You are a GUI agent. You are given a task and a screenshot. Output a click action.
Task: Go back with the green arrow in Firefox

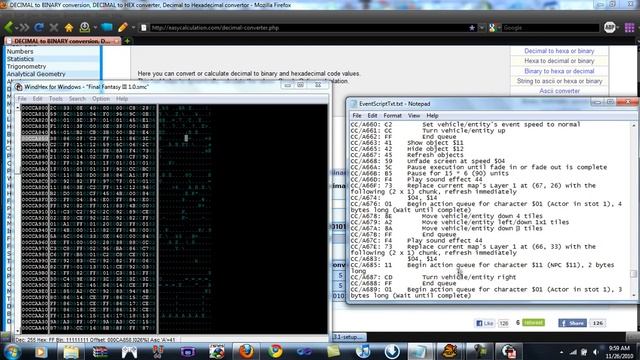pyautogui.click(x=8, y=27)
